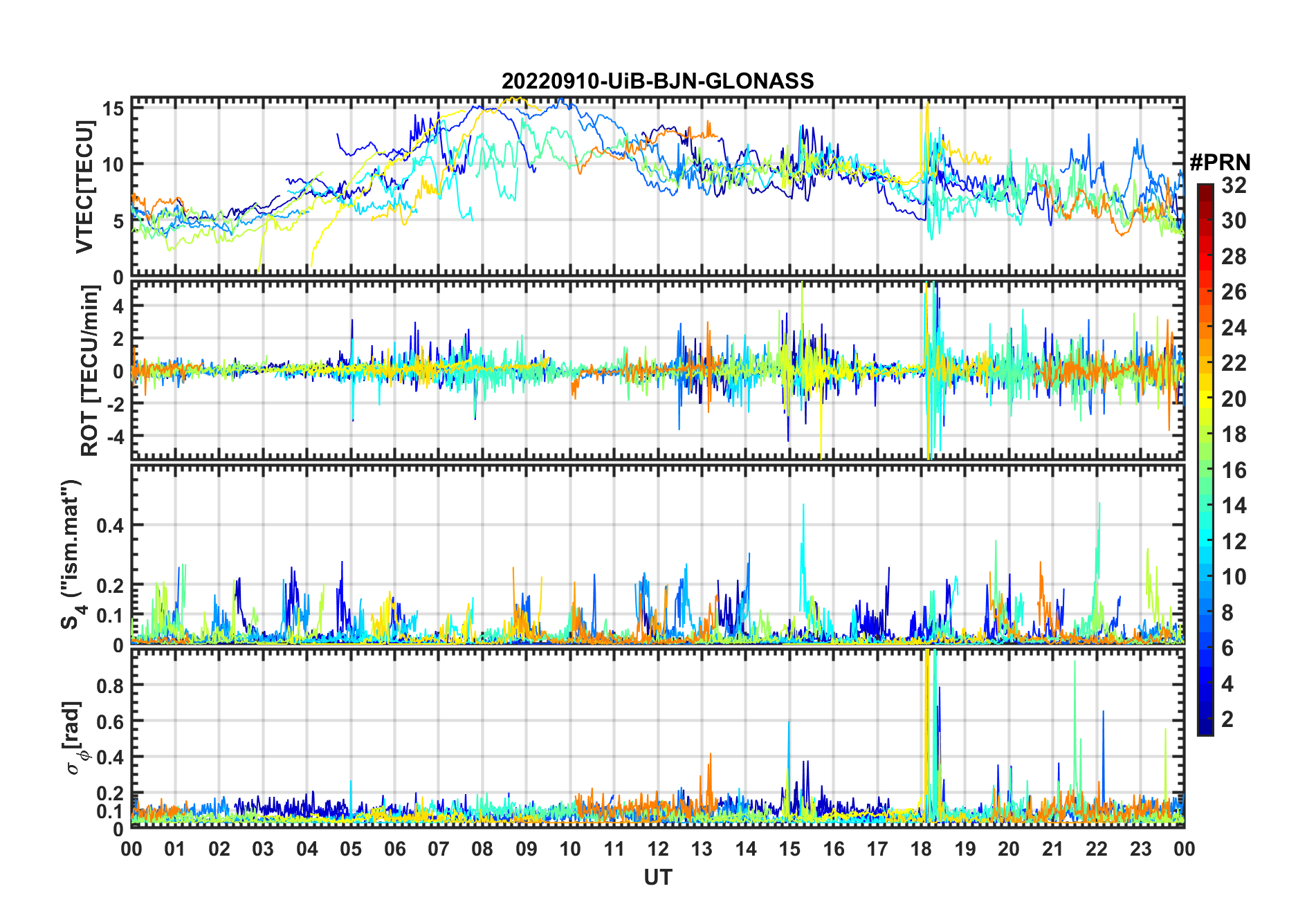Image resolution: width=1316 pixels, height=920 pixels.
Task: Click the 12 hour tick on UT axis
Action: (658, 849)
